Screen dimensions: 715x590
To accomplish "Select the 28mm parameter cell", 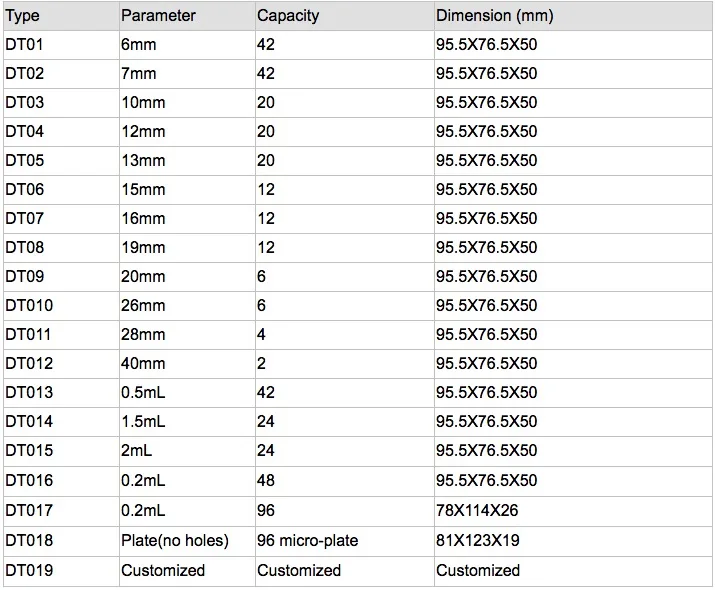I will coord(143,335).
